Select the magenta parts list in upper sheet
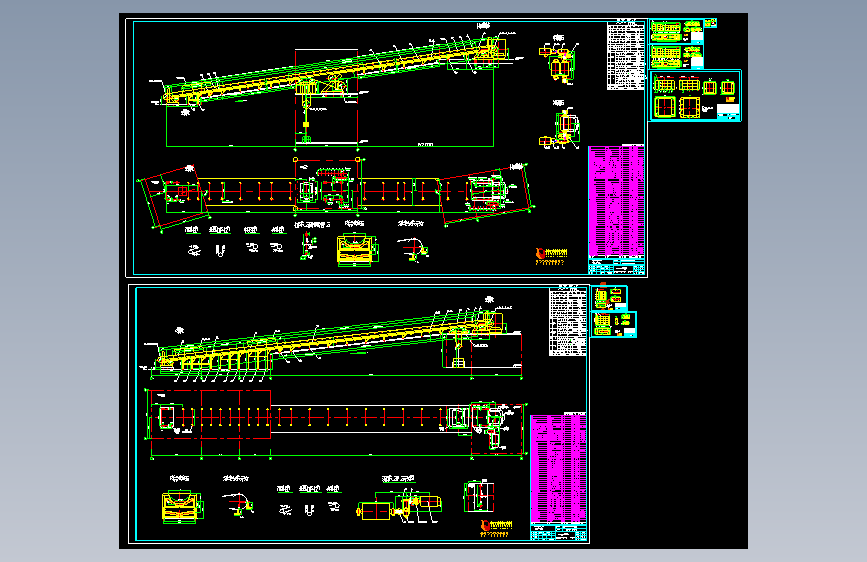Screen dimensions: 867x562 tap(616, 201)
